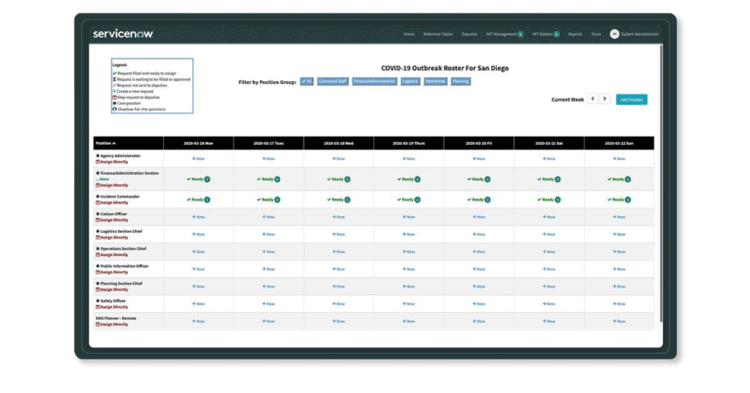Toggle the Planning filter

click(461, 81)
